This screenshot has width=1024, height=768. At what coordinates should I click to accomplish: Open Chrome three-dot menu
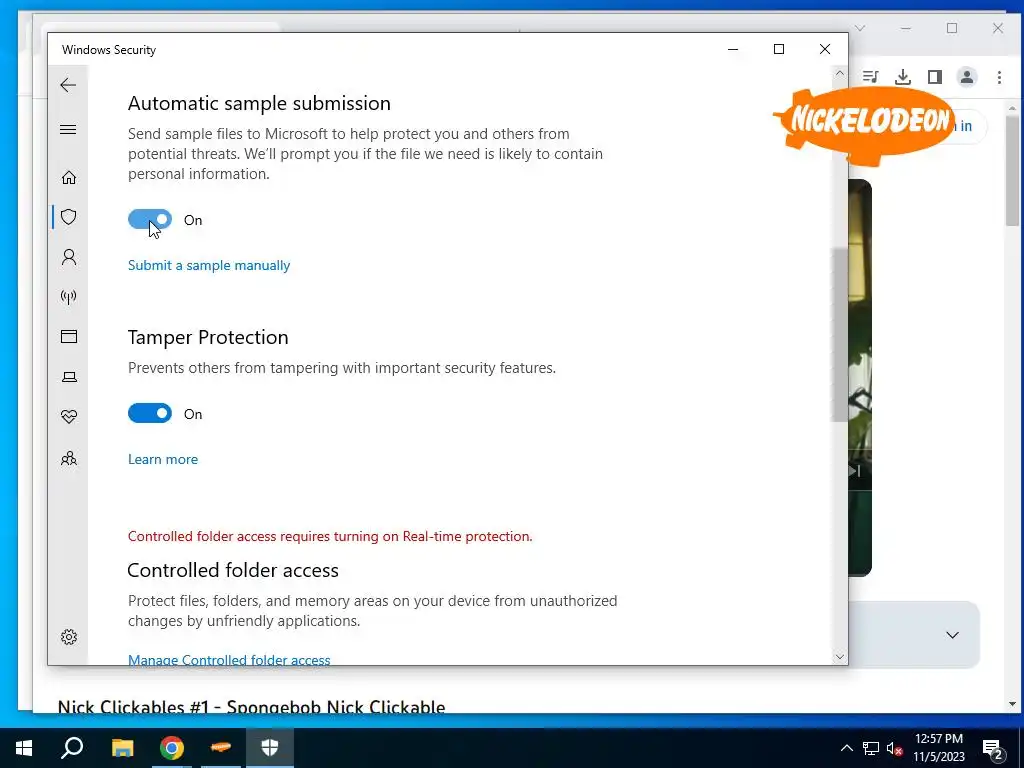pyautogui.click(x=999, y=77)
